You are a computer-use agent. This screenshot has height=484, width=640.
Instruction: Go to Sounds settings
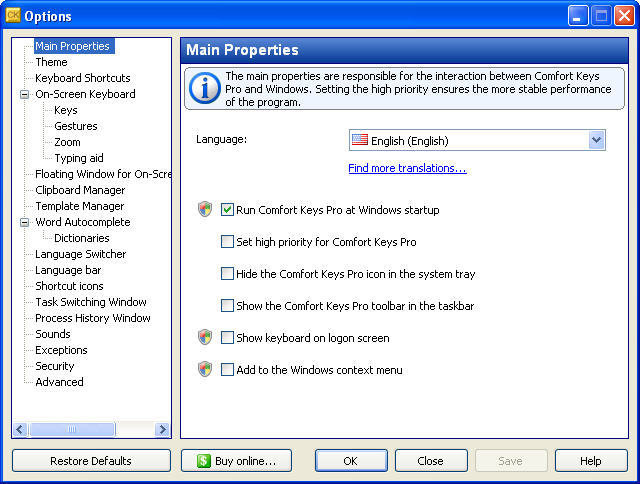pyautogui.click(x=53, y=334)
